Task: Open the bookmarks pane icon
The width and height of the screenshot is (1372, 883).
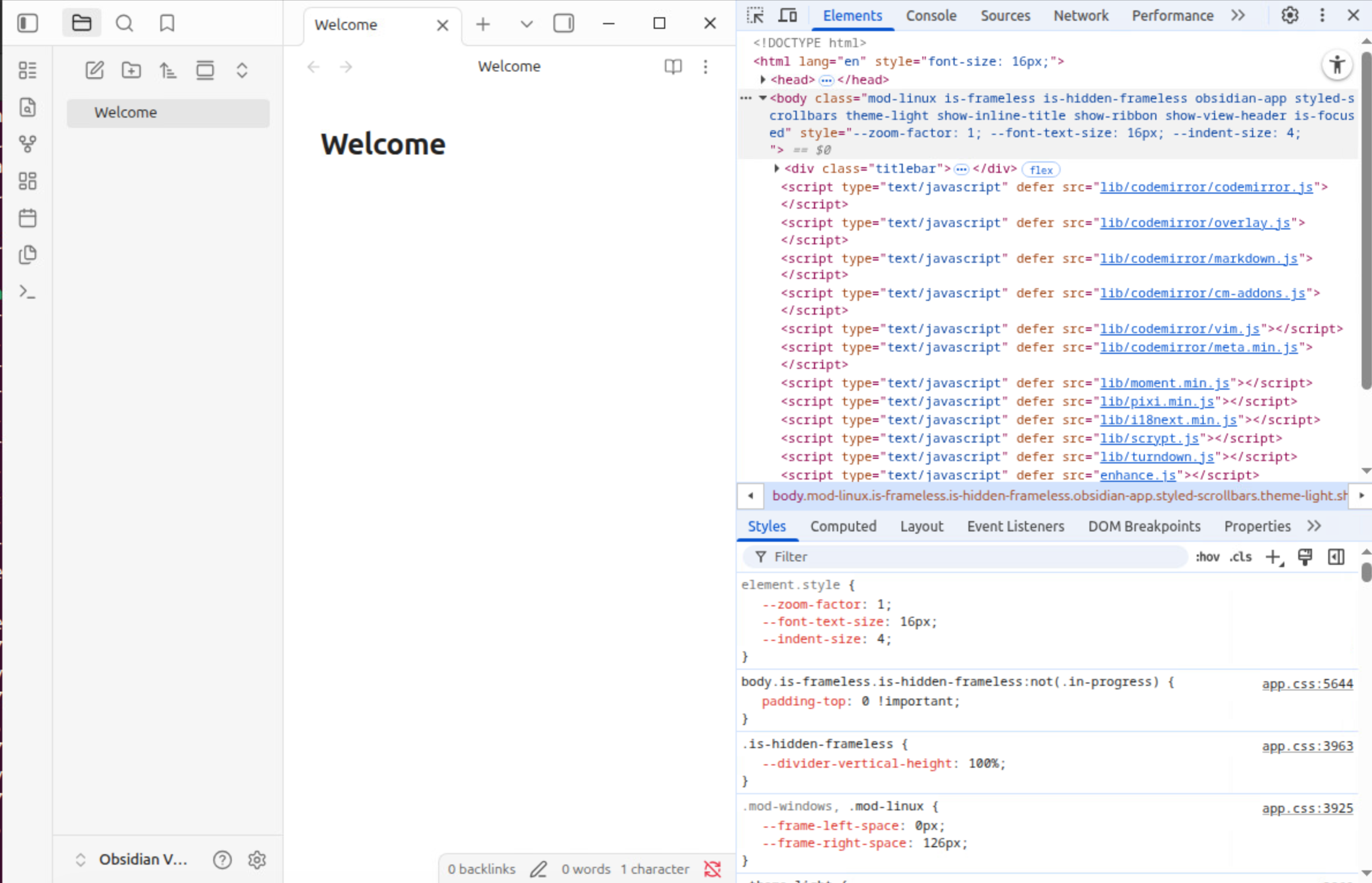Action: (x=167, y=24)
